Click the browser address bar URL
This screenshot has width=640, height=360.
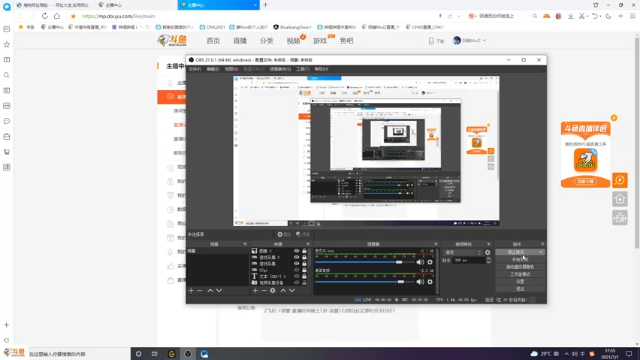tap(119, 16)
